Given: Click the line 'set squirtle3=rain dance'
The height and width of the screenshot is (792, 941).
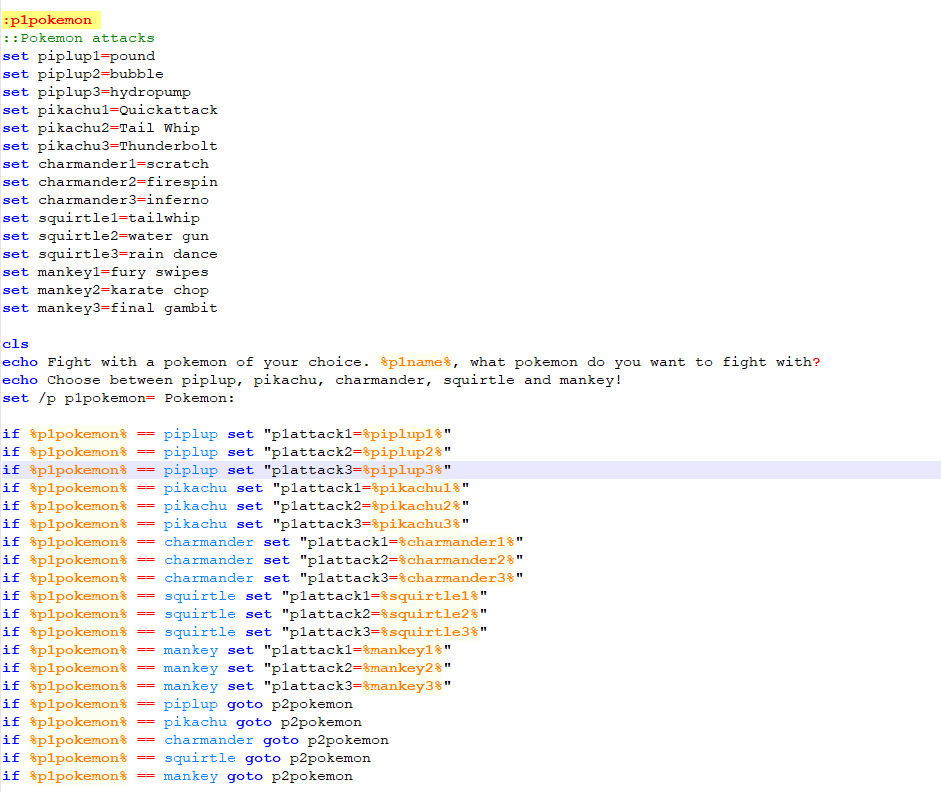Looking at the screenshot, I should [110, 254].
